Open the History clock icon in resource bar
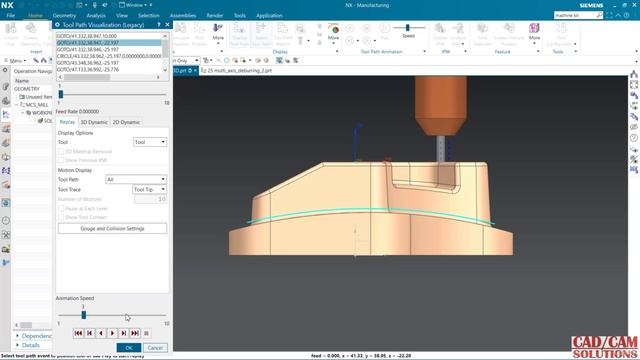Image resolution: width=640 pixels, height=360 pixels. 6,220
